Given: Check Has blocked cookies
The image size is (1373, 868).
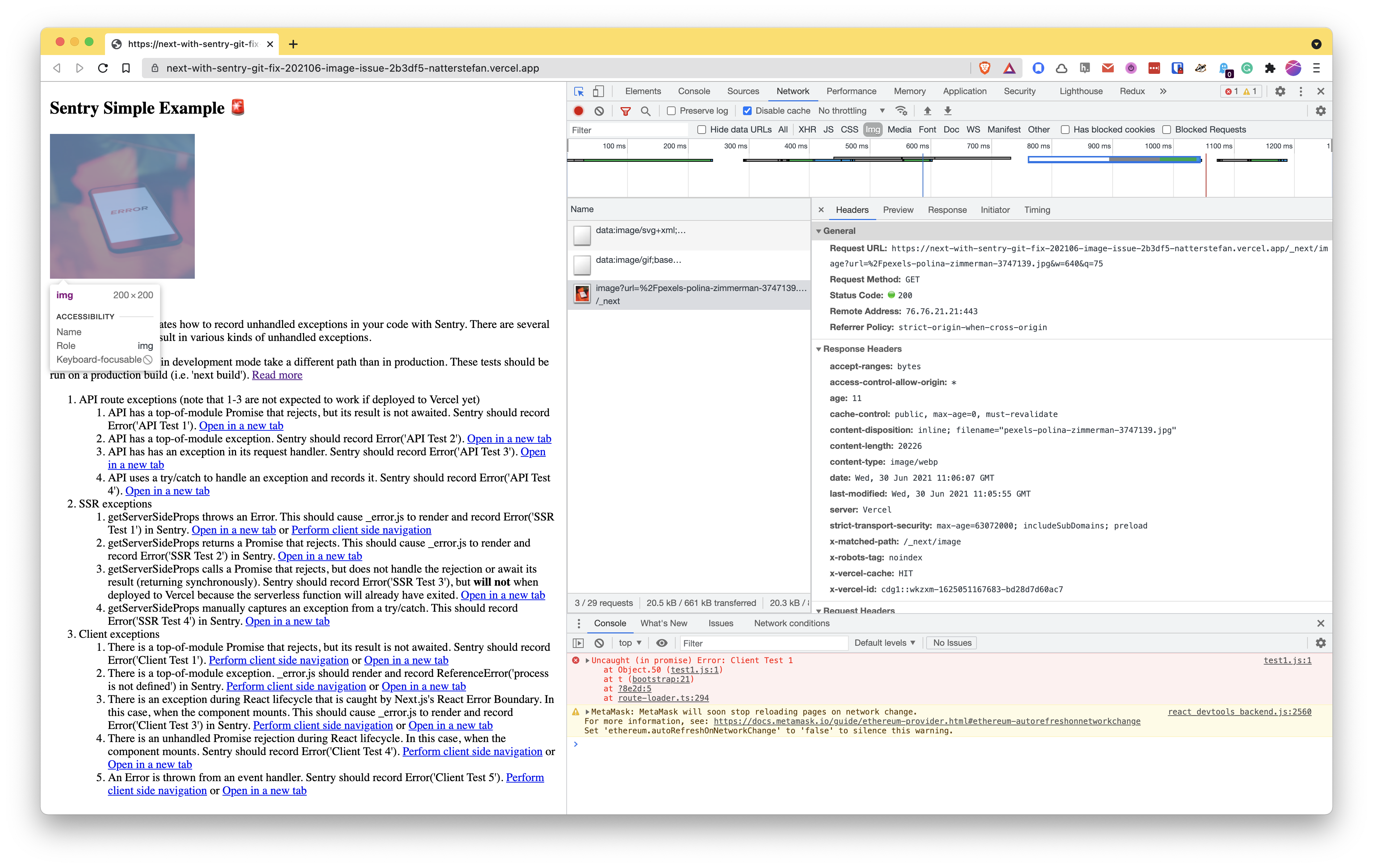Looking at the screenshot, I should [x=1065, y=129].
